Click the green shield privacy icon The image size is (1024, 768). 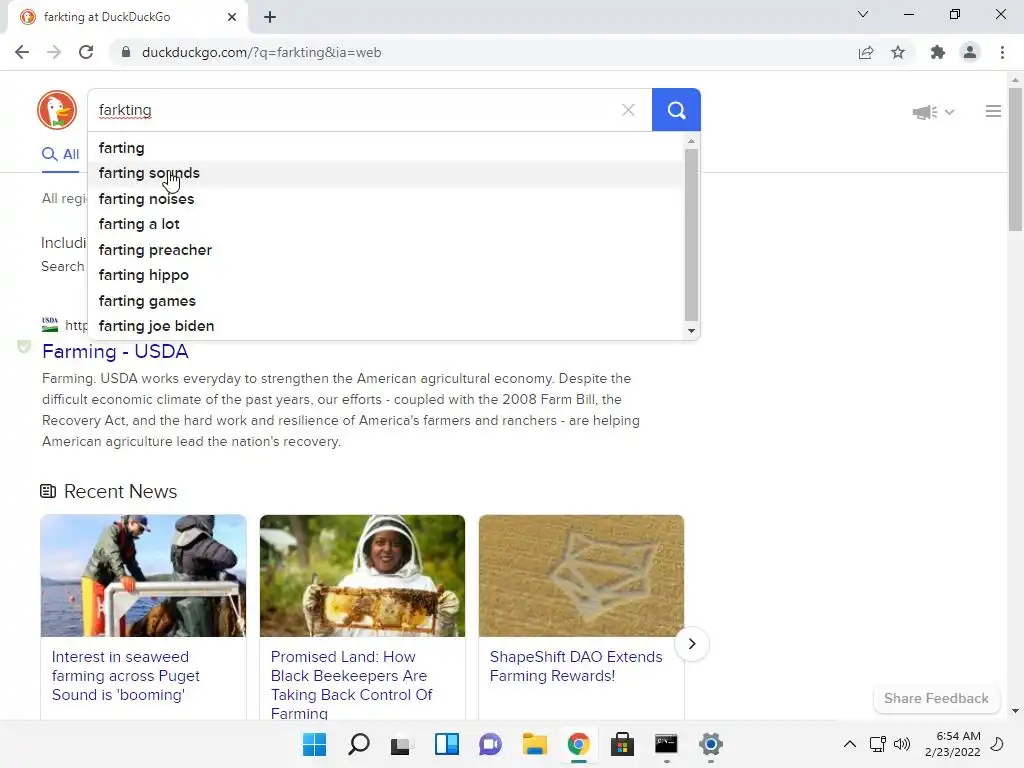pos(24,346)
